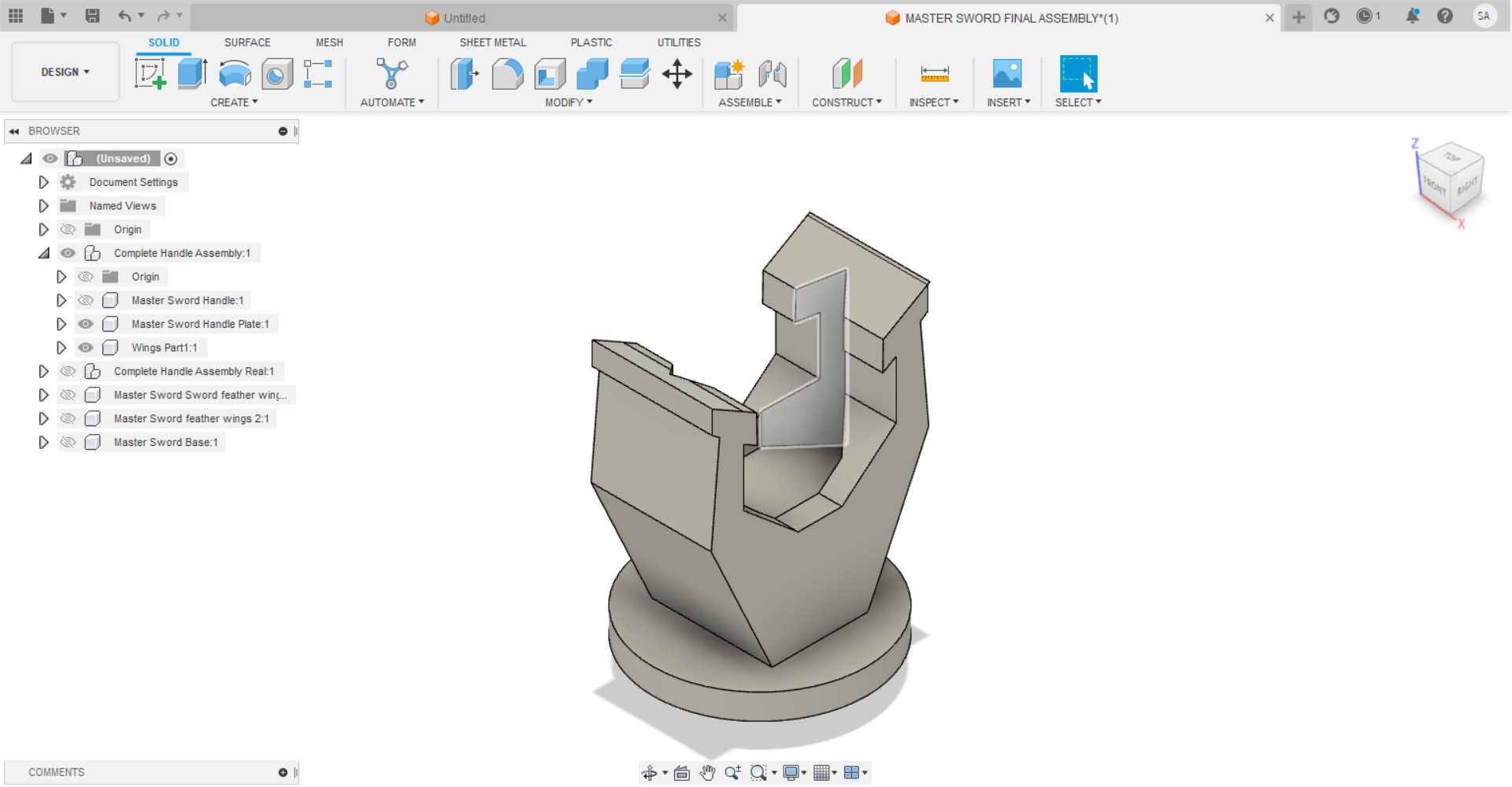The image size is (1512, 787).
Task: Show Complete Handle Assembly Real:1
Action: [x=69, y=371]
